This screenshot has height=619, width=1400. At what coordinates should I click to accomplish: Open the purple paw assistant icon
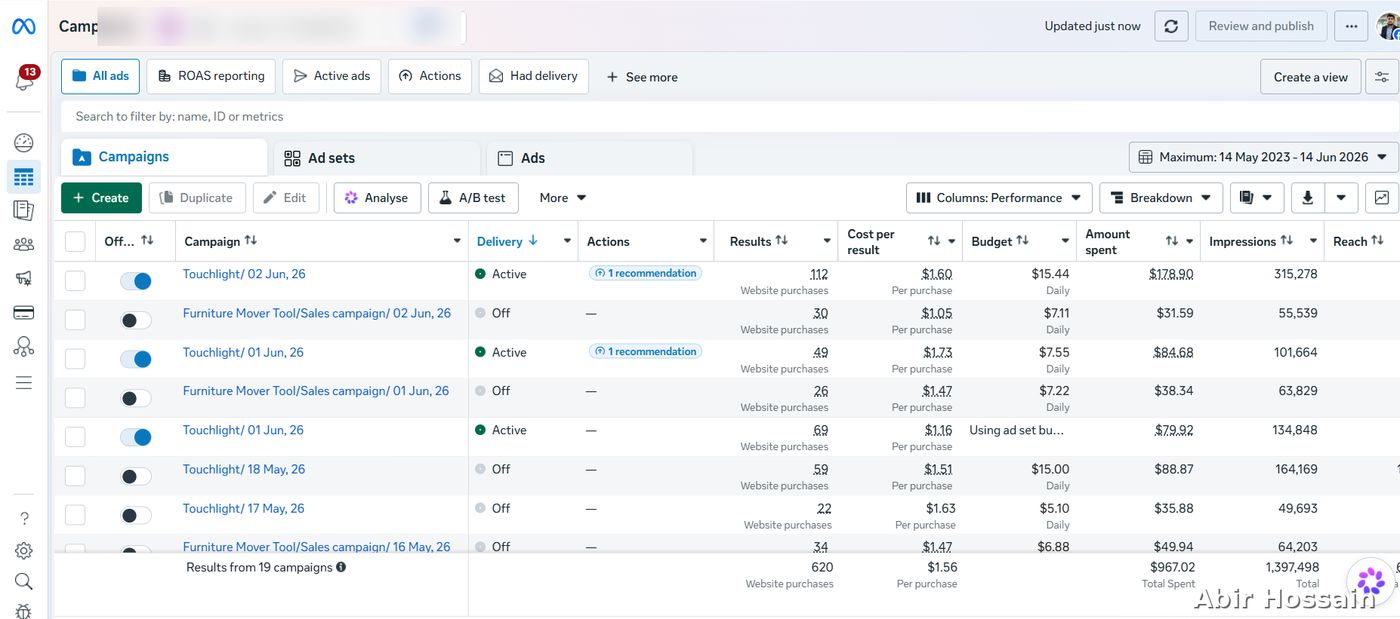(x=1371, y=580)
